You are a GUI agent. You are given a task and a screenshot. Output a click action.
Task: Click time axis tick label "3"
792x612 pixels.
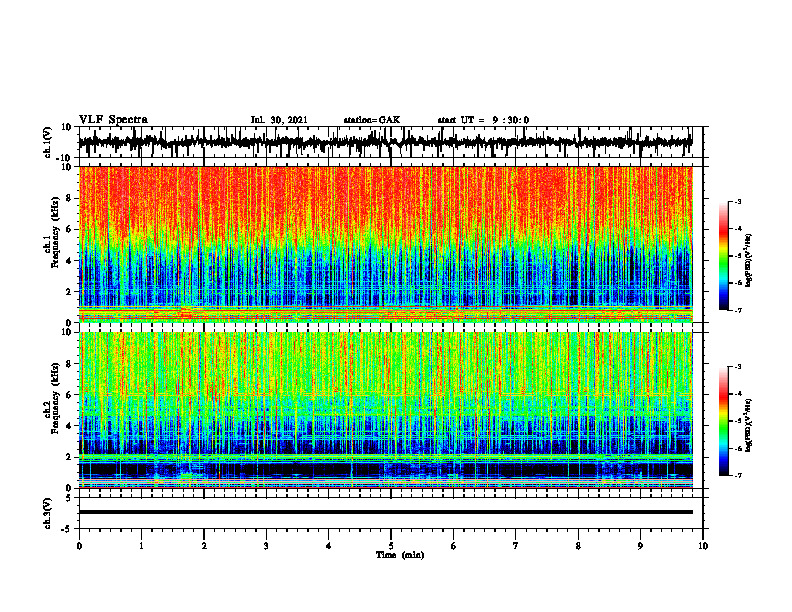266,546
